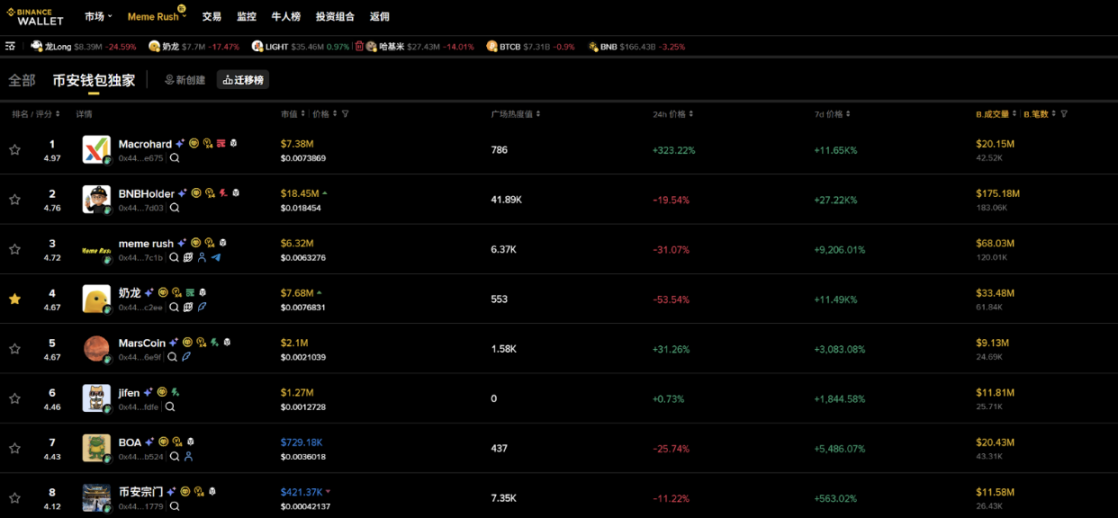The height and width of the screenshot is (518, 1118).
Task: Open ticker settings icon left of 龙Long
Action: click(x=11, y=46)
